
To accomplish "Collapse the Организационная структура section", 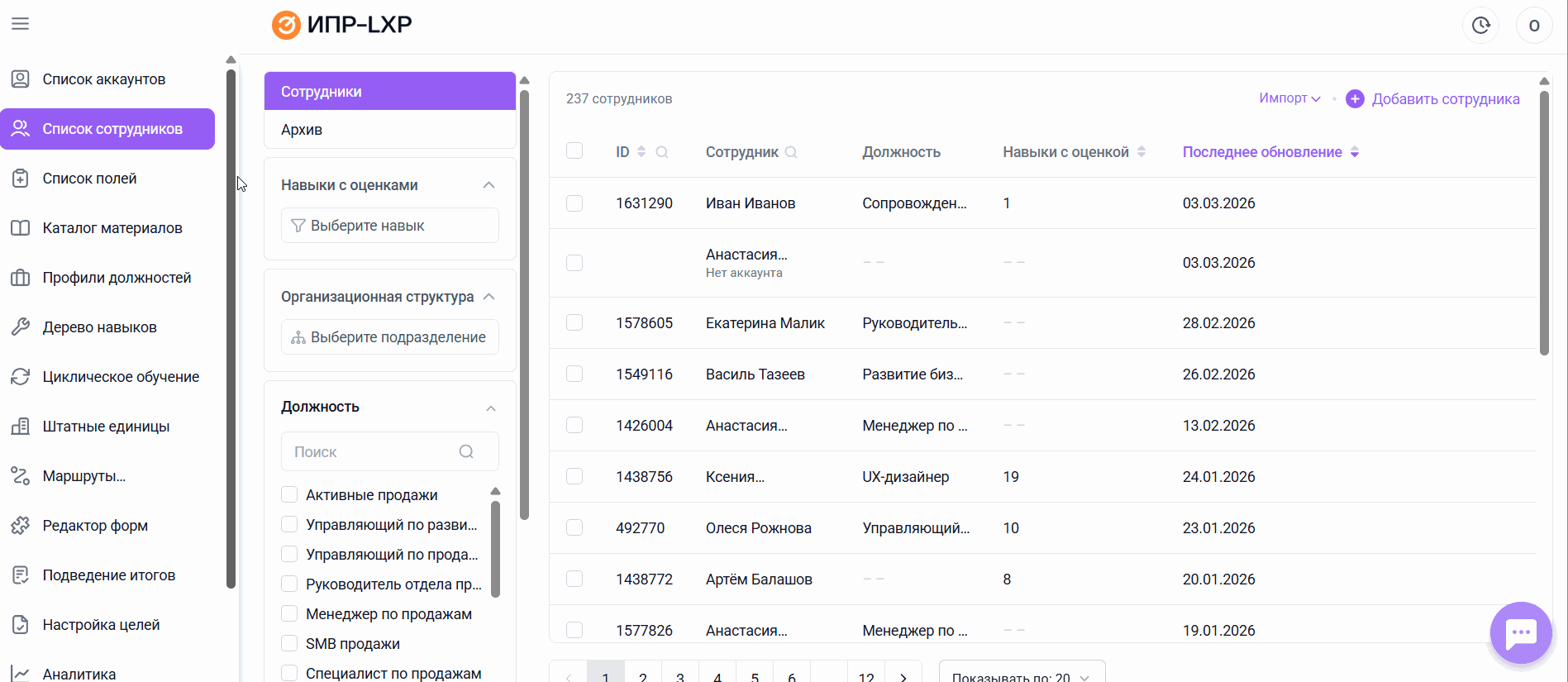I will [489, 297].
